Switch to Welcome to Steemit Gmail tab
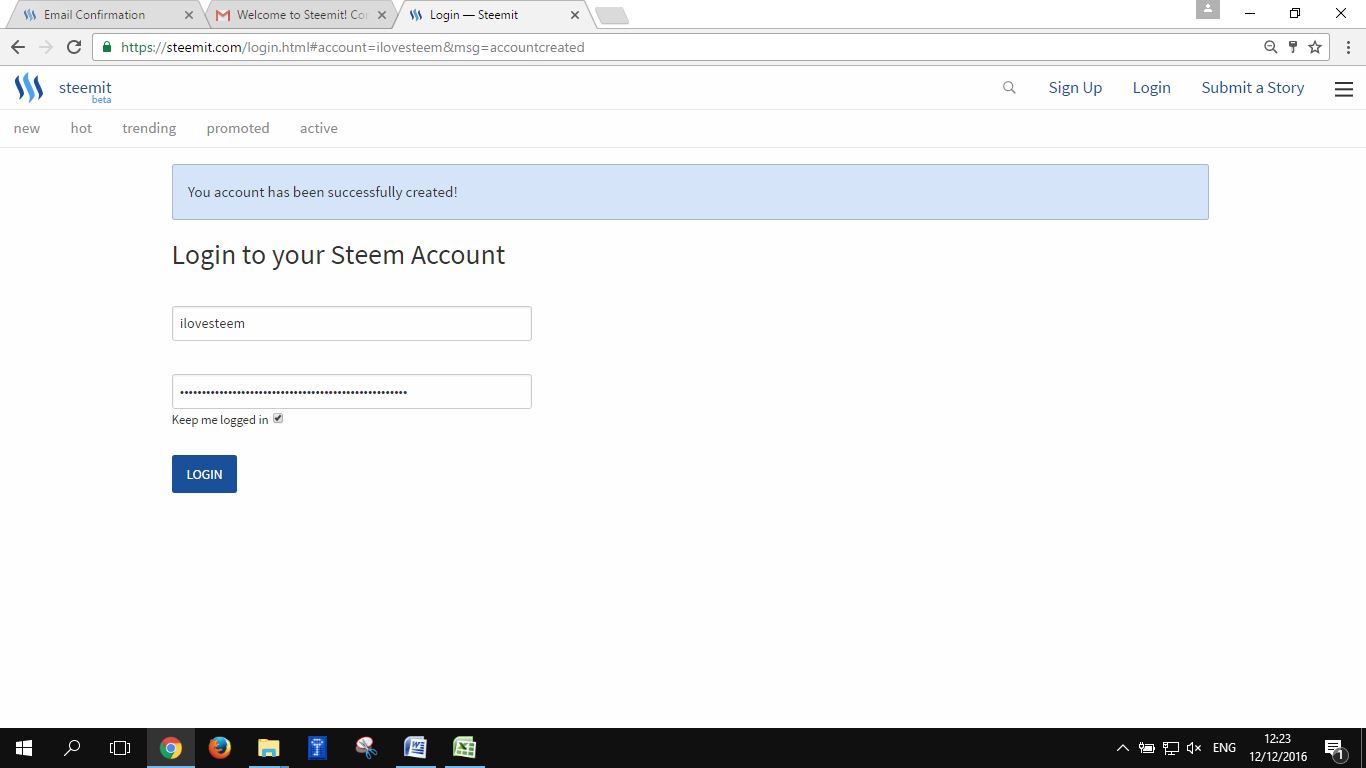 click(300, 15)
